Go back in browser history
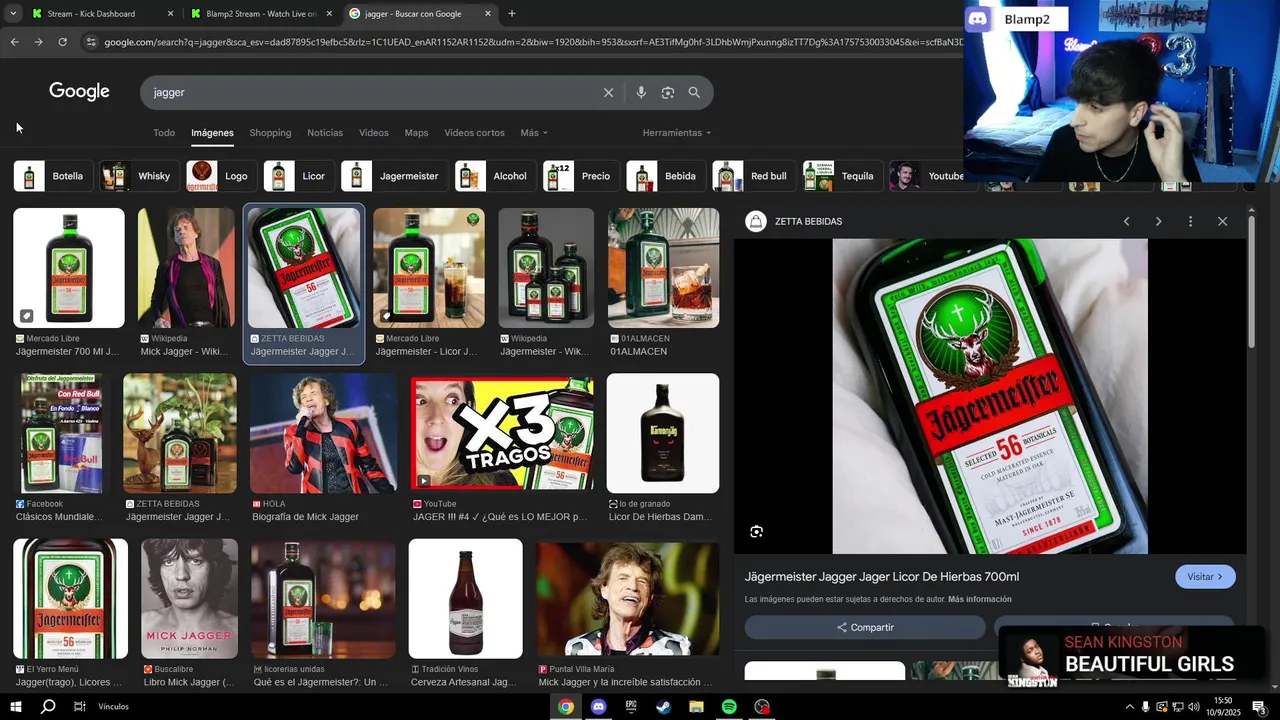This screenshot has height=720, width=1280. click(14, 42)
